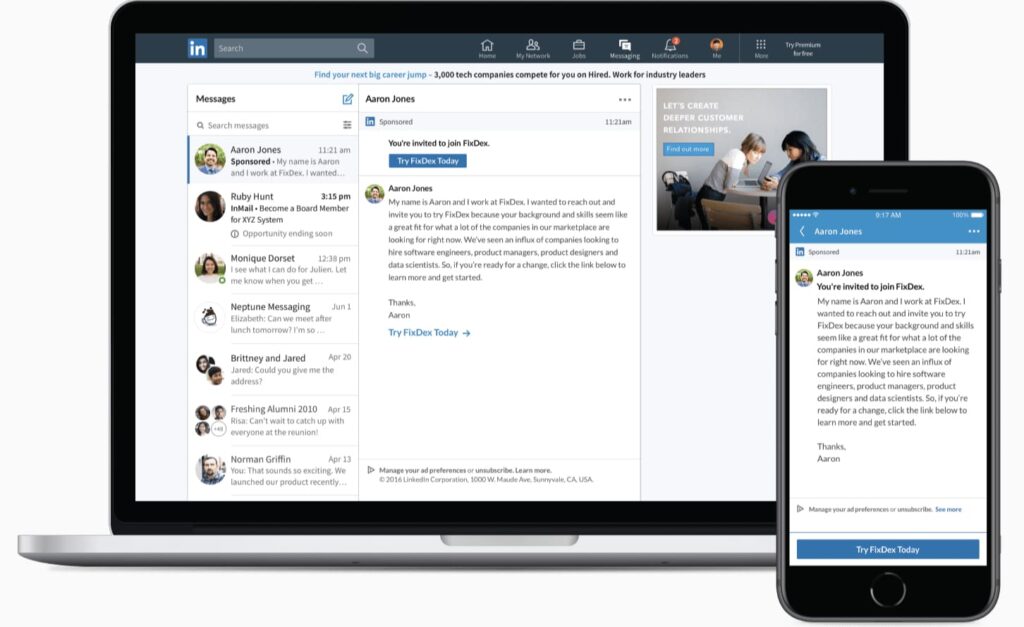
Task: Open the three-dot menu in desktop conversation header
Action: [x=625, y=100]
